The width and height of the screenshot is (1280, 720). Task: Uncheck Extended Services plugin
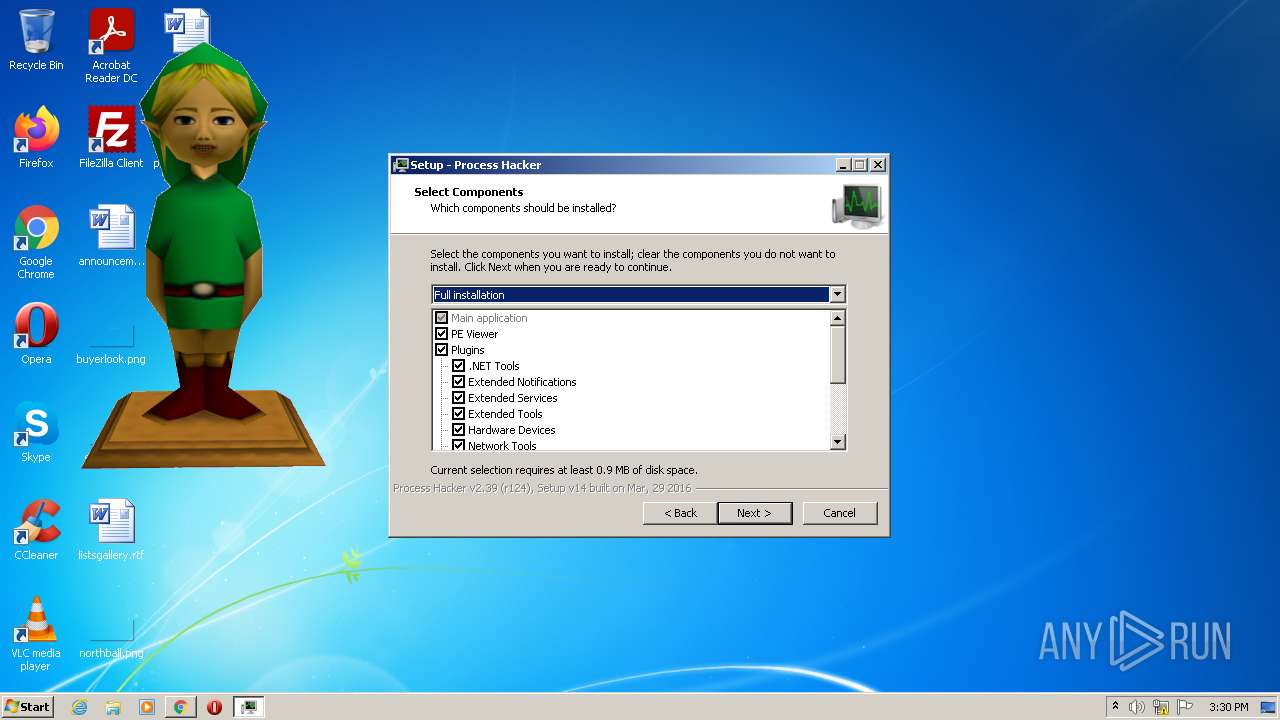458,398
